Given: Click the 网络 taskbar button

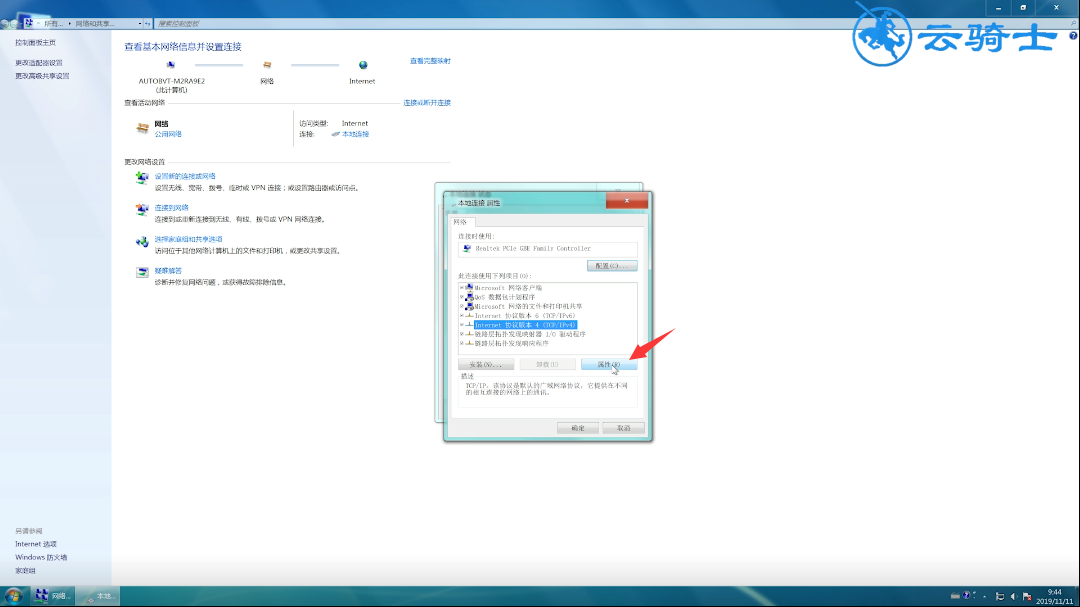Looking at the screenshot, I should [52, 596].
